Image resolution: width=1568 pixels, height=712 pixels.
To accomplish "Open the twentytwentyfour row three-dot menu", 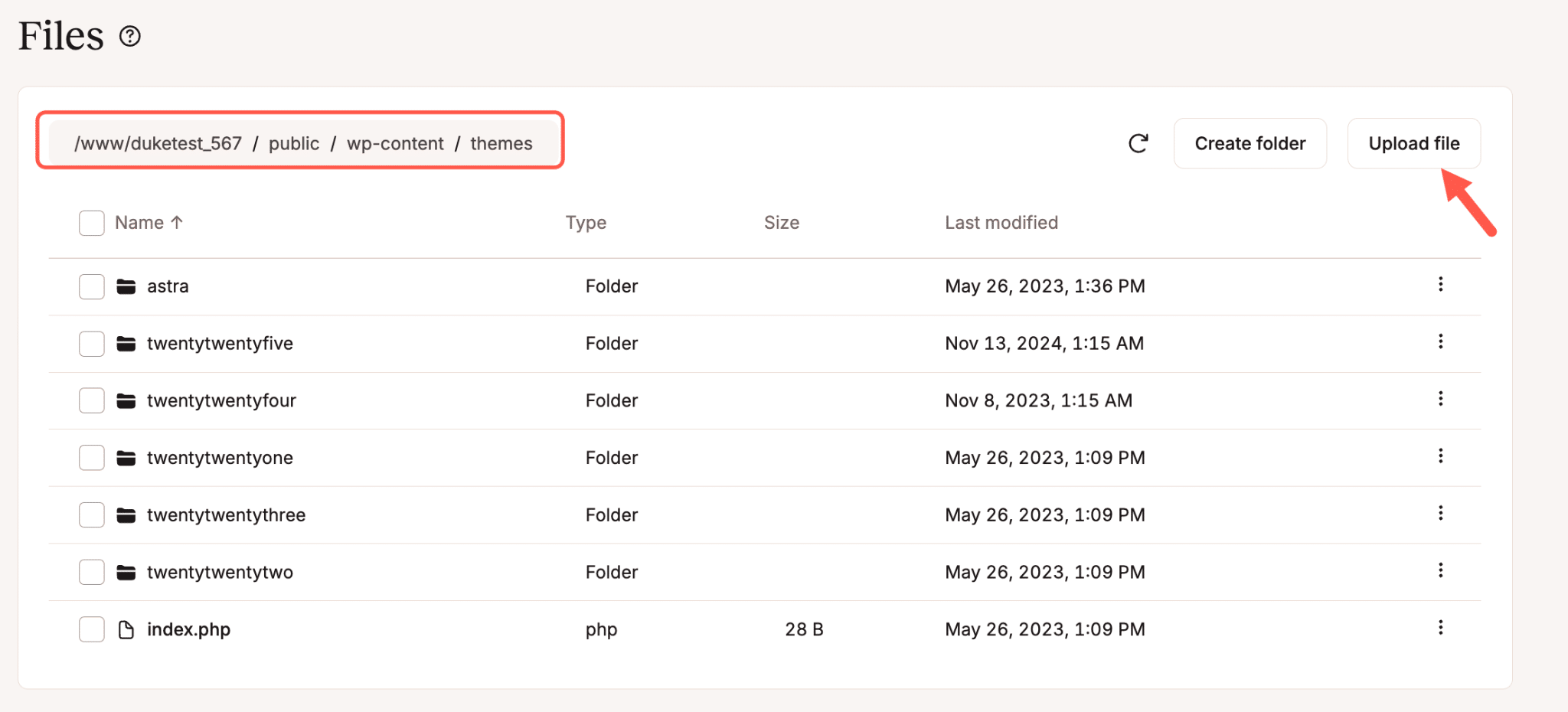I will tap(1440, 398).
